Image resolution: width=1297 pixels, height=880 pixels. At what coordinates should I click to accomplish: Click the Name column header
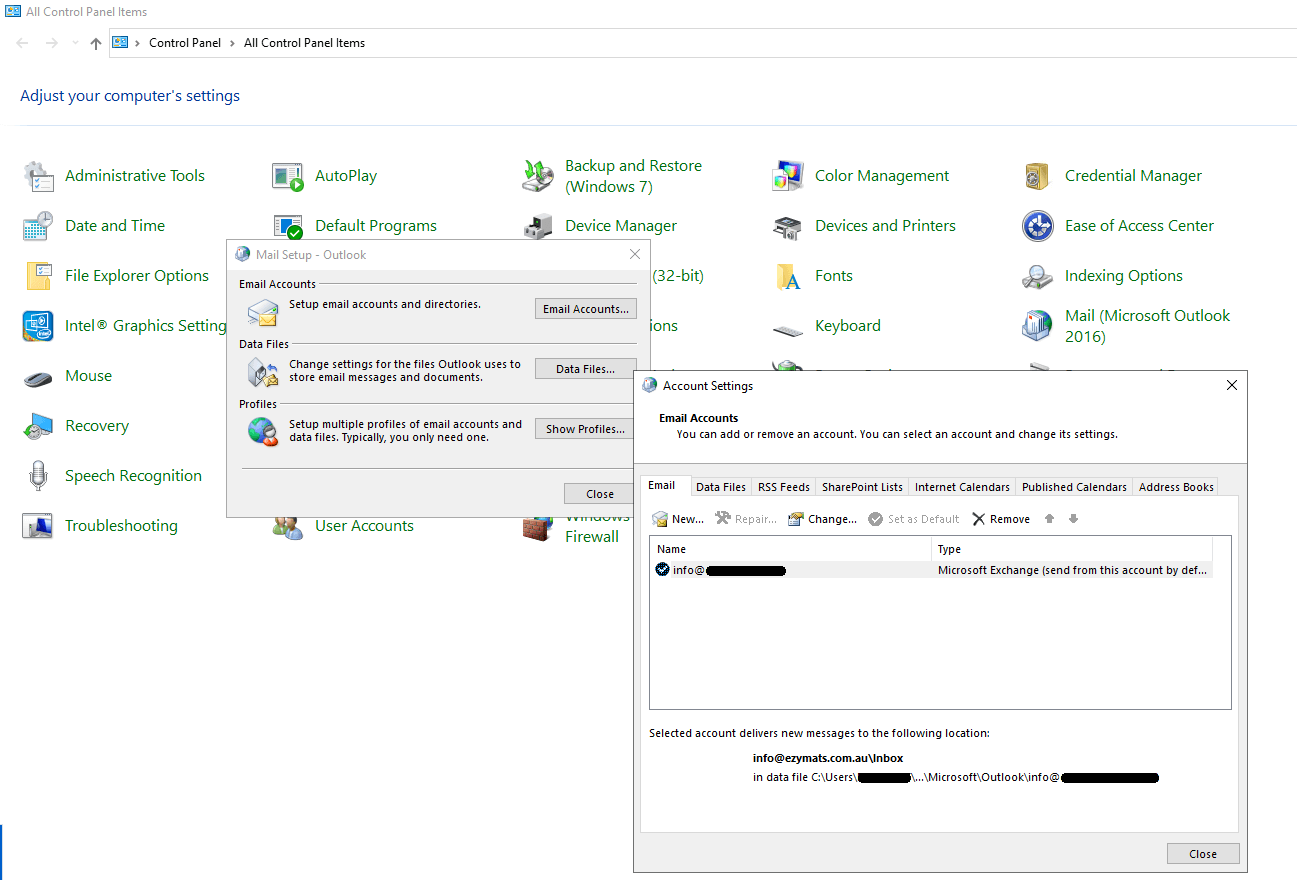[x=791, y=549]
